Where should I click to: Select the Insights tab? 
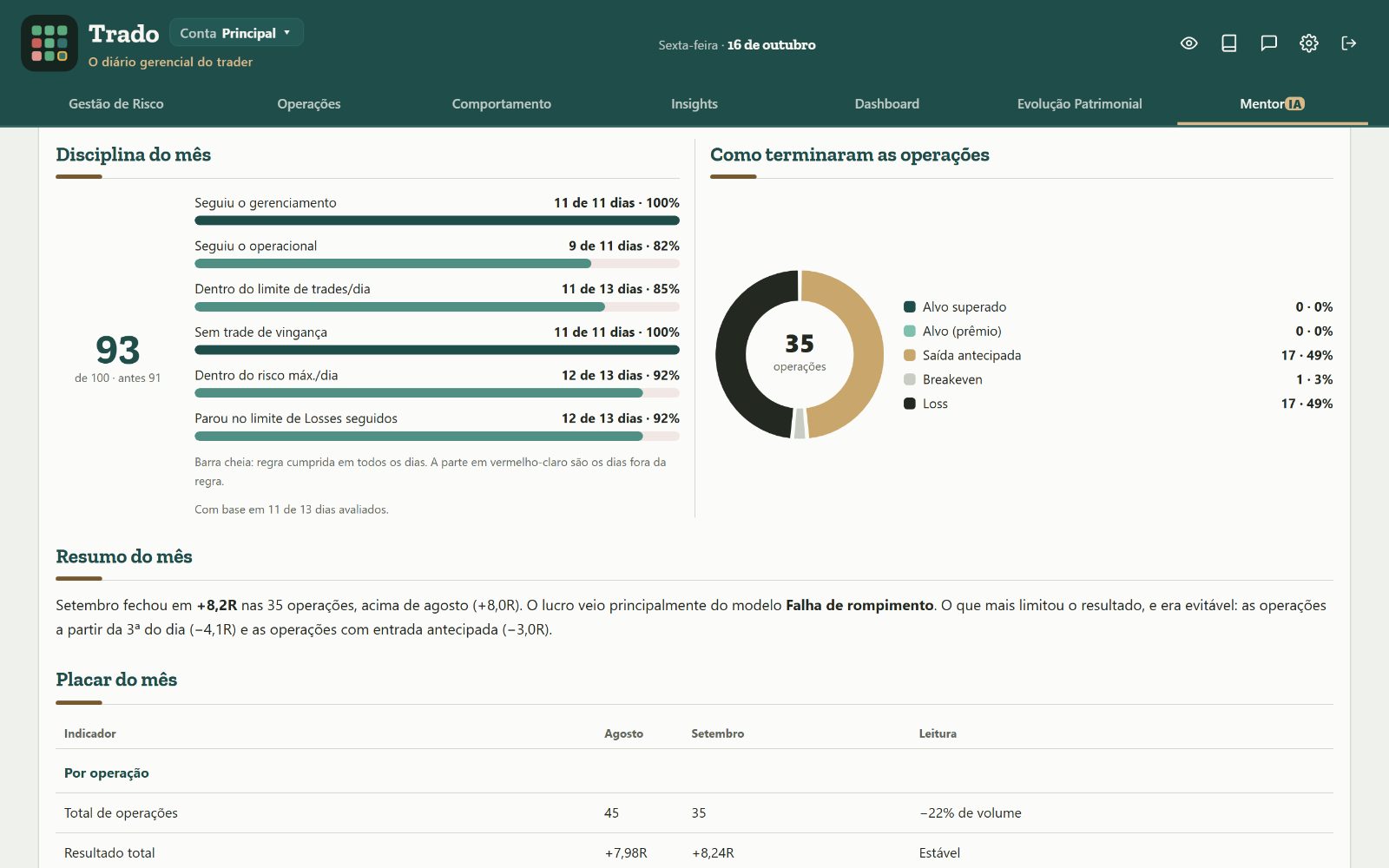point(694,104)
